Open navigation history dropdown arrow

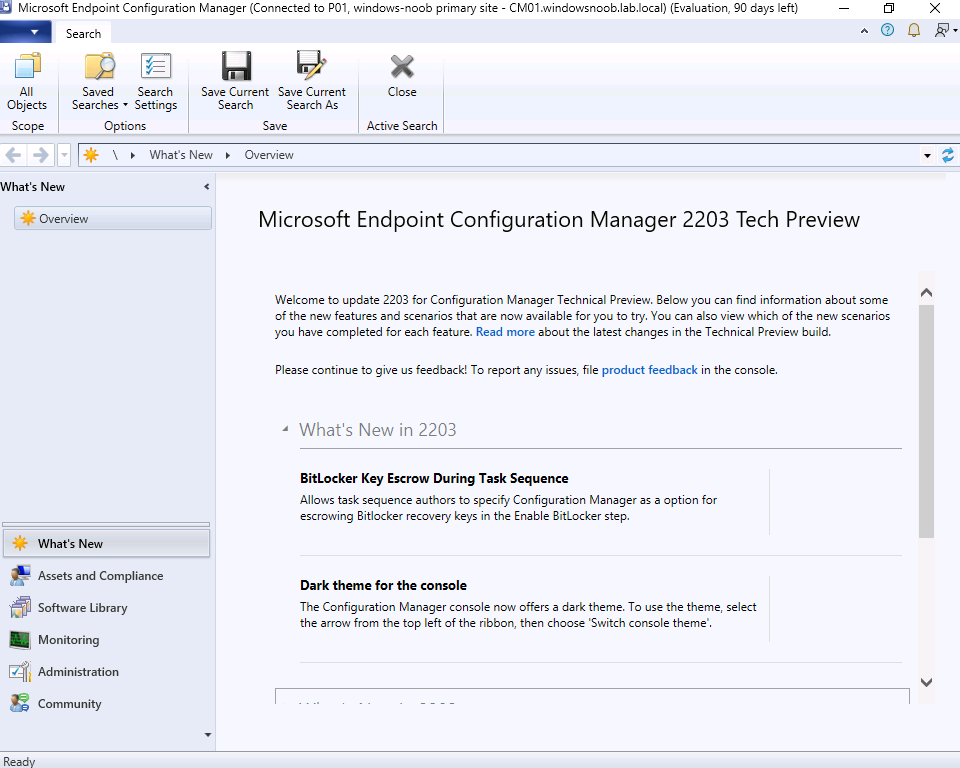point(64,155)
